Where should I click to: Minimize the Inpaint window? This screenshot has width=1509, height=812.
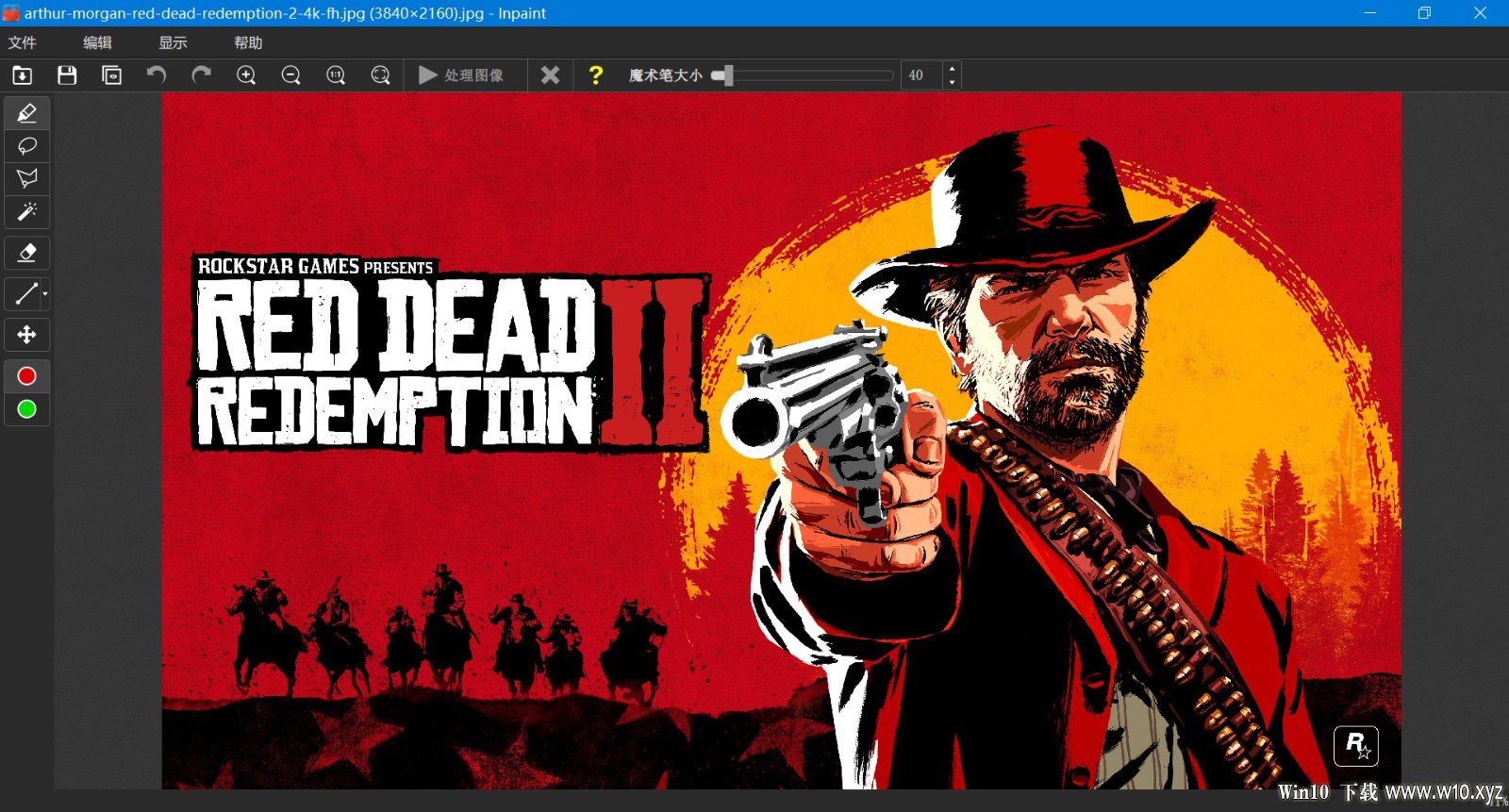pyautogui.click(x=1370, y=13)
